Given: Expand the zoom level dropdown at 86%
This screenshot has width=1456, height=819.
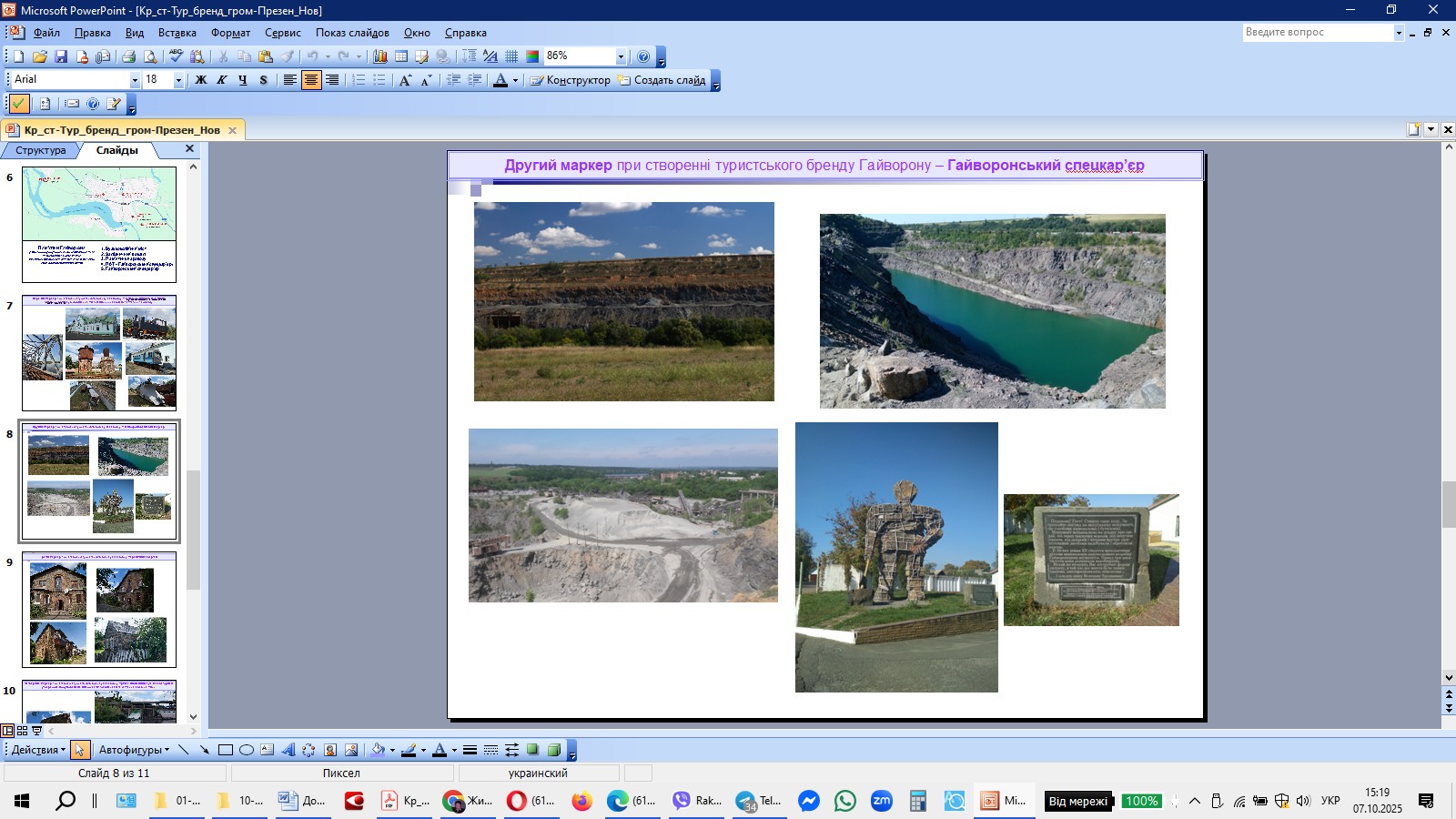Looking at the screenshot, I should pyautogui.click(x=621, y=56).
